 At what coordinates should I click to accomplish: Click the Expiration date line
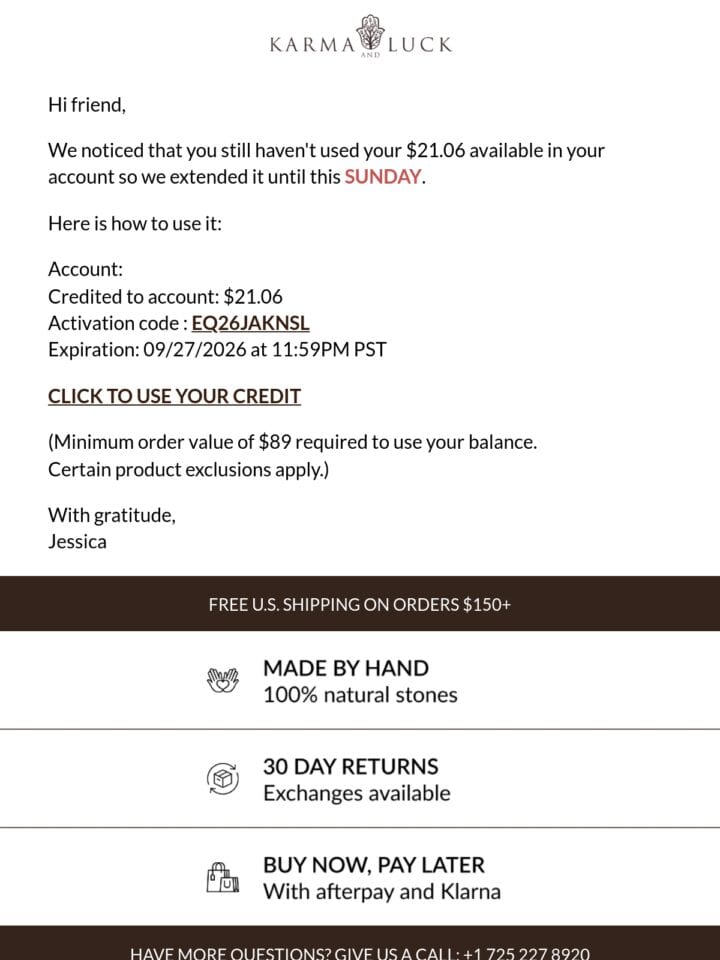(217, 350)
